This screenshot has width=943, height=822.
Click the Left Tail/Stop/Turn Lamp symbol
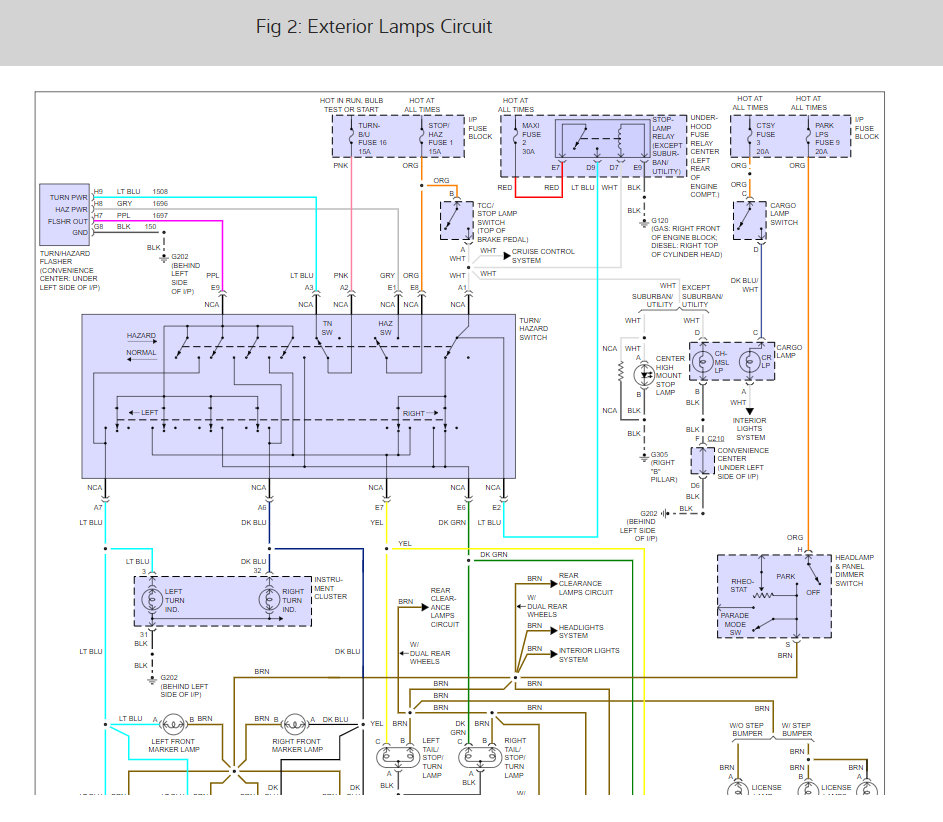coord(398,756)
